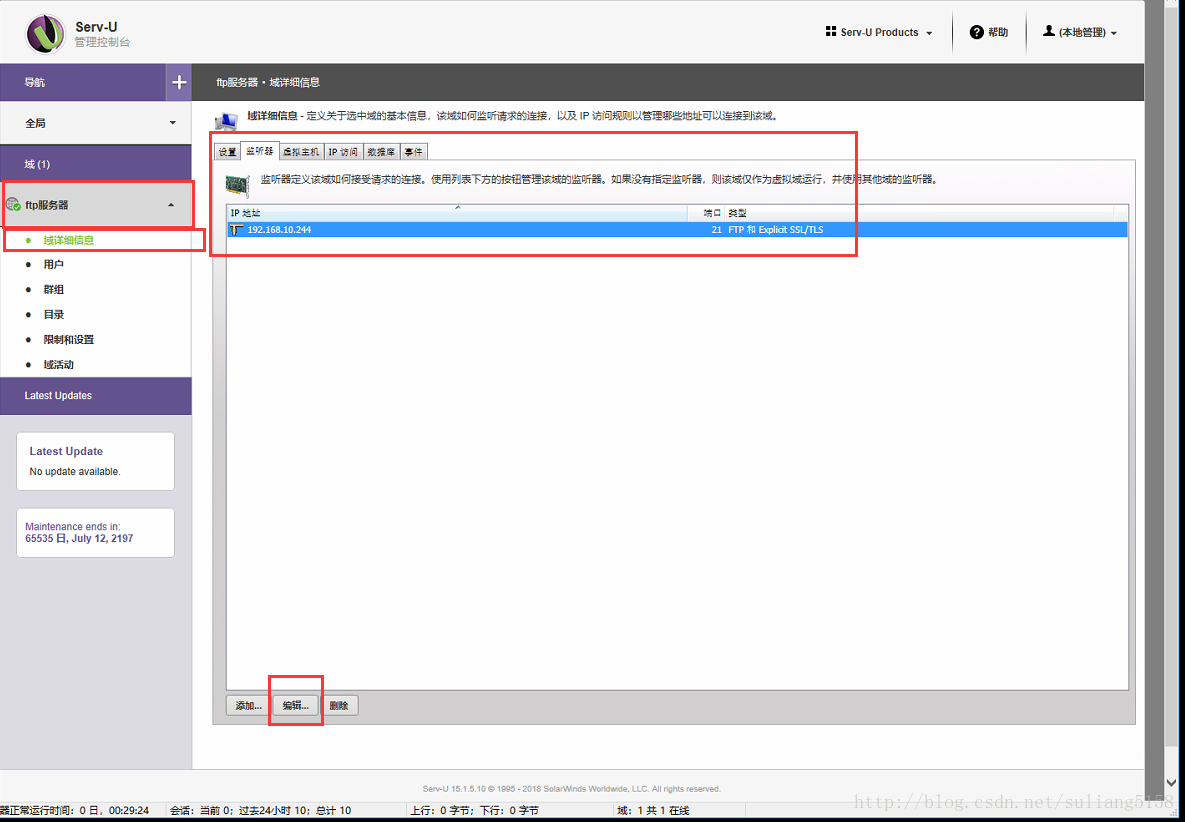The height and width of the screenshot is (822, 1185).
Task: Select the 192.168.10.244 IP address cell
Action: (279, 230)
